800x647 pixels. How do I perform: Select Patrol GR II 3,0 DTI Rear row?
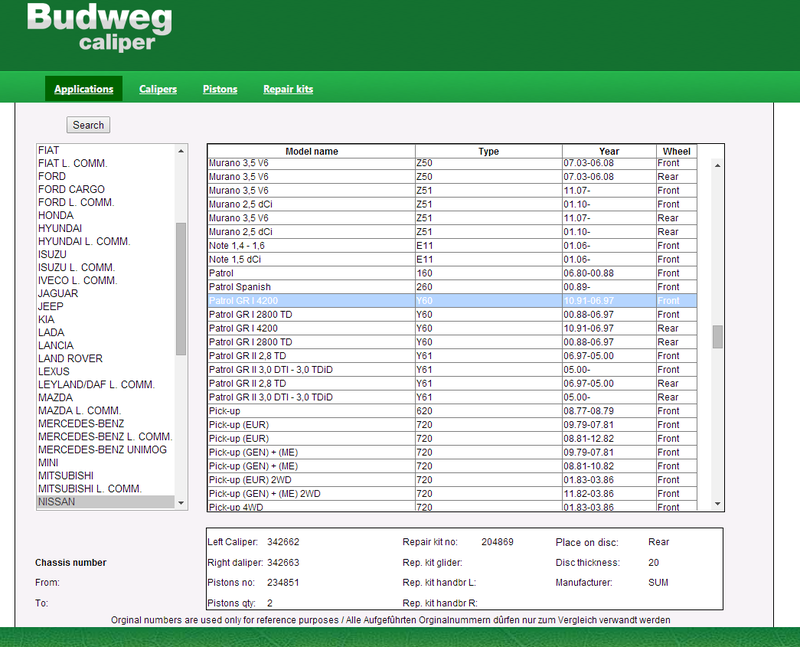452,397
